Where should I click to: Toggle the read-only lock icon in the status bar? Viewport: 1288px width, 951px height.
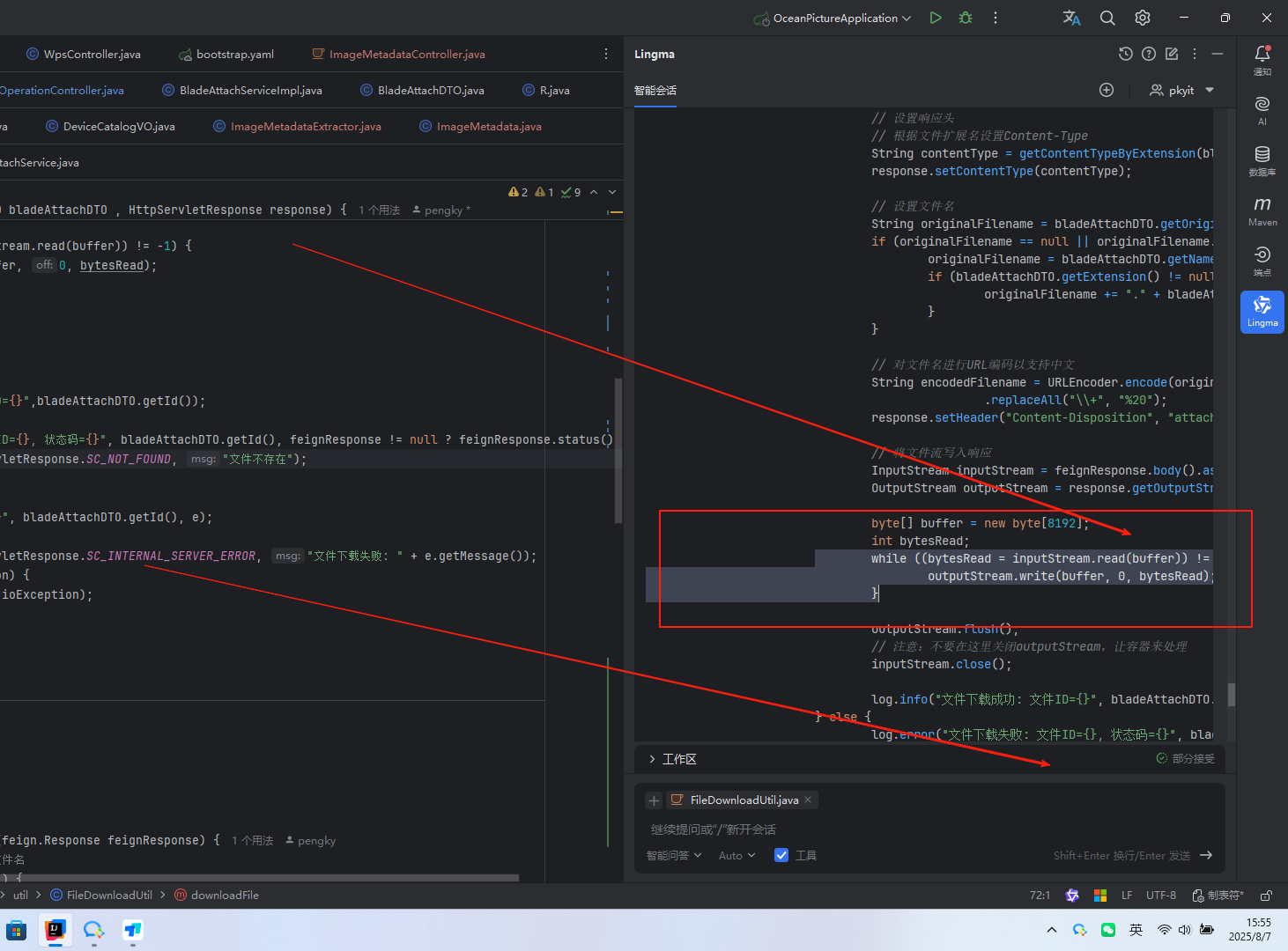[x=1266, y=896]
